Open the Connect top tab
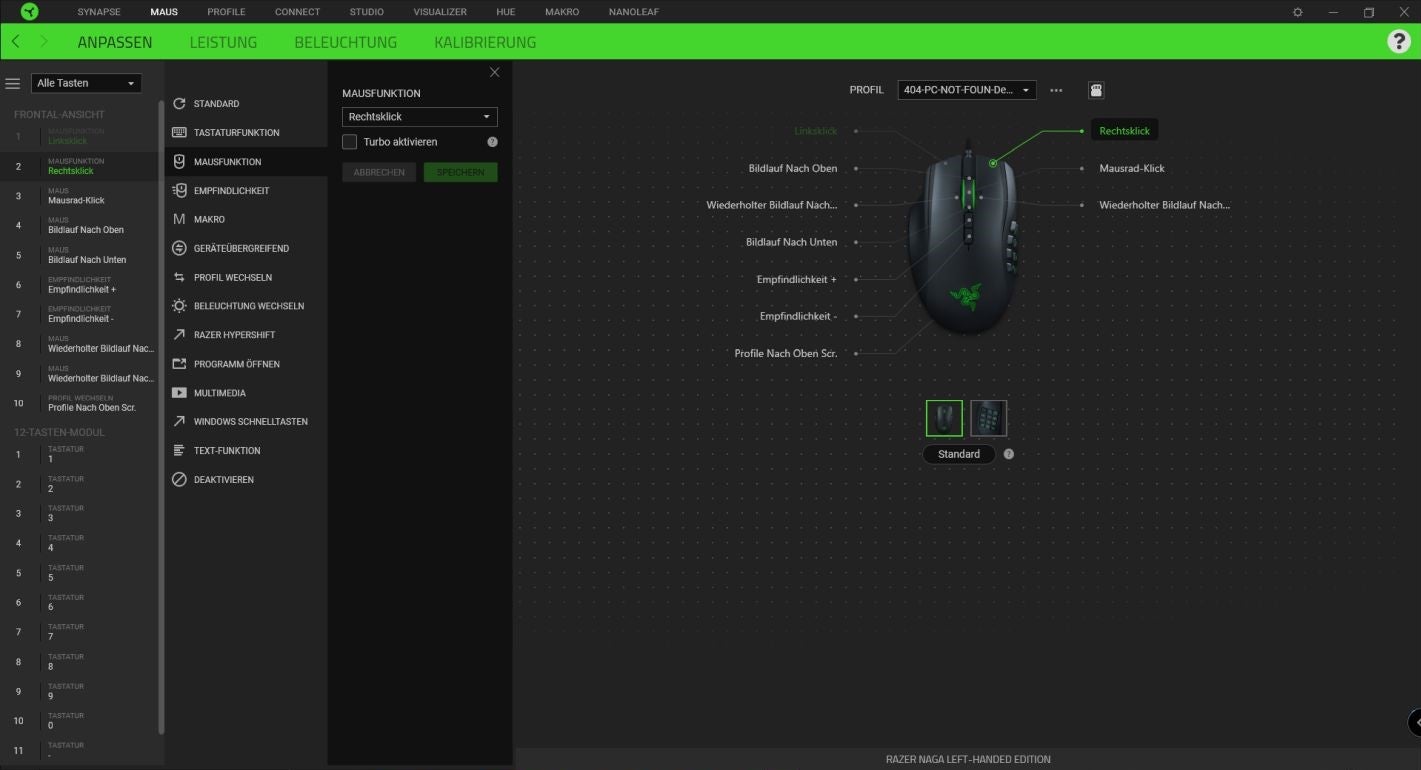 [x=297, y=12]
